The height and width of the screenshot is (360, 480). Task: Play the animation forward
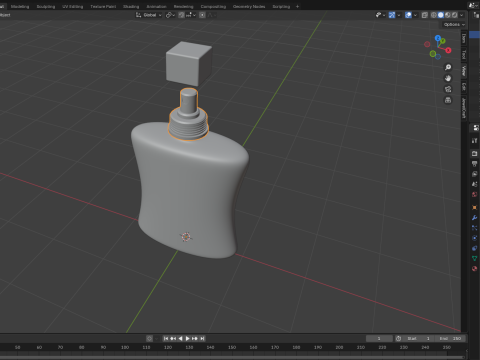pos(188,338)
